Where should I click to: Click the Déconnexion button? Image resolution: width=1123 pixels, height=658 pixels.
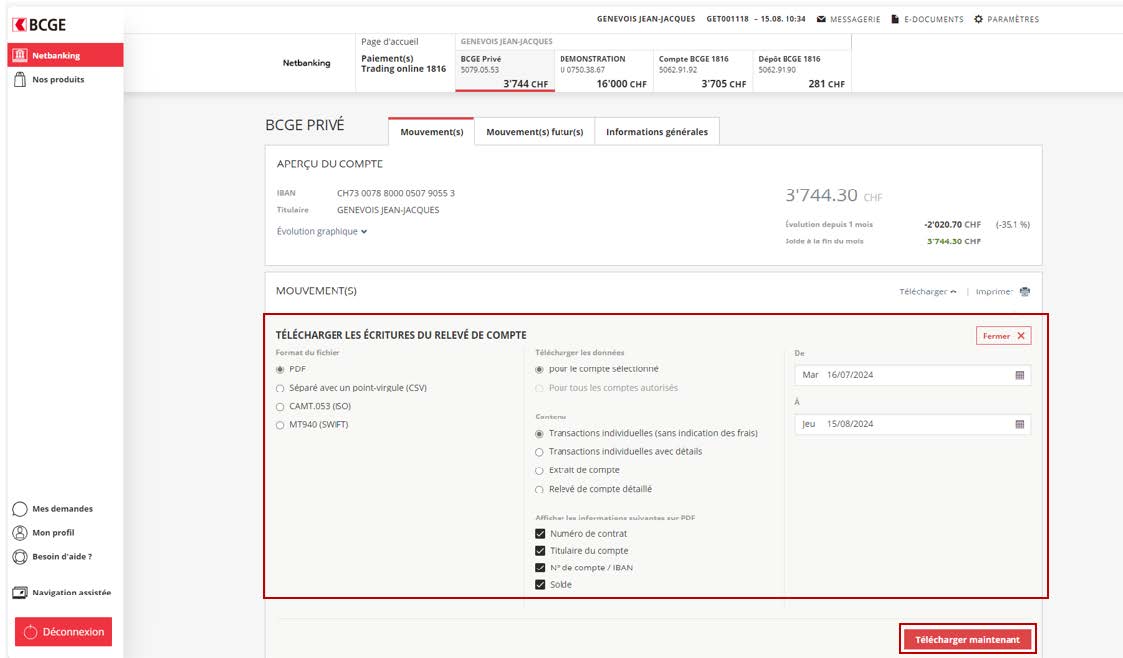pos(64,632)
